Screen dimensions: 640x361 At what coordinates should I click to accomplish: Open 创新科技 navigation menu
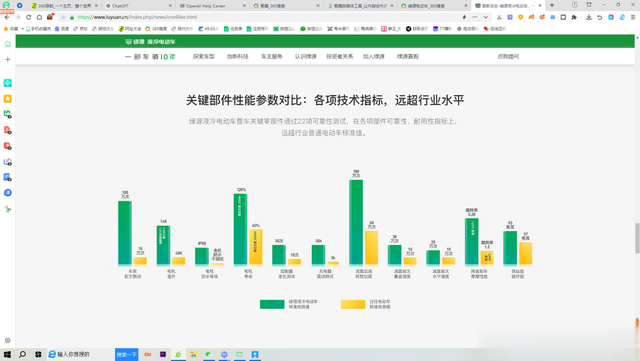(238, 56)
